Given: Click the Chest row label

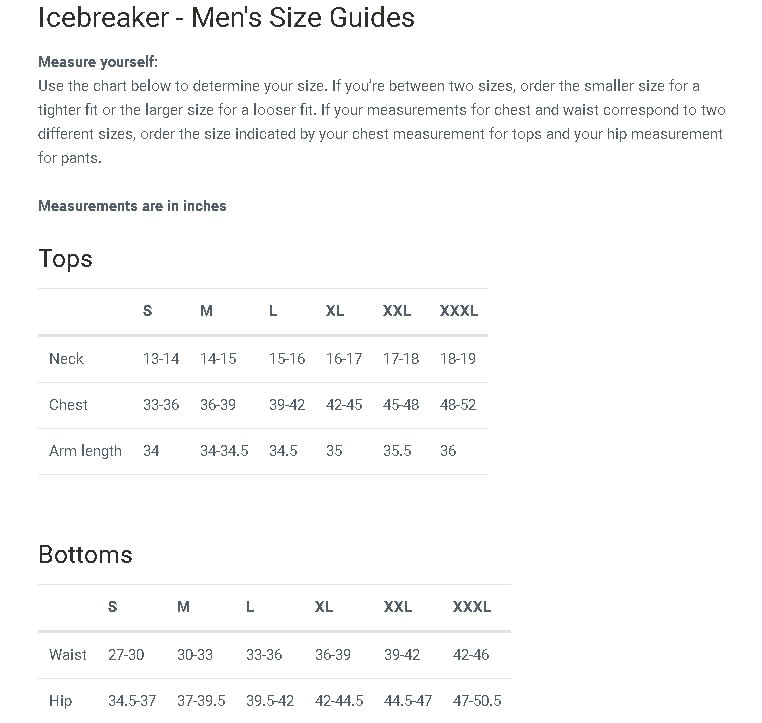Looking at the screenshot, I should 68,405.
